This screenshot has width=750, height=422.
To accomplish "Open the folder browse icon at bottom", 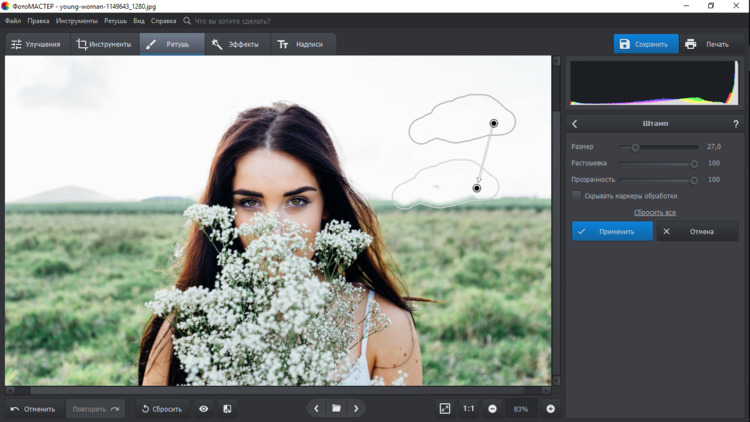I will click(336, 409).
